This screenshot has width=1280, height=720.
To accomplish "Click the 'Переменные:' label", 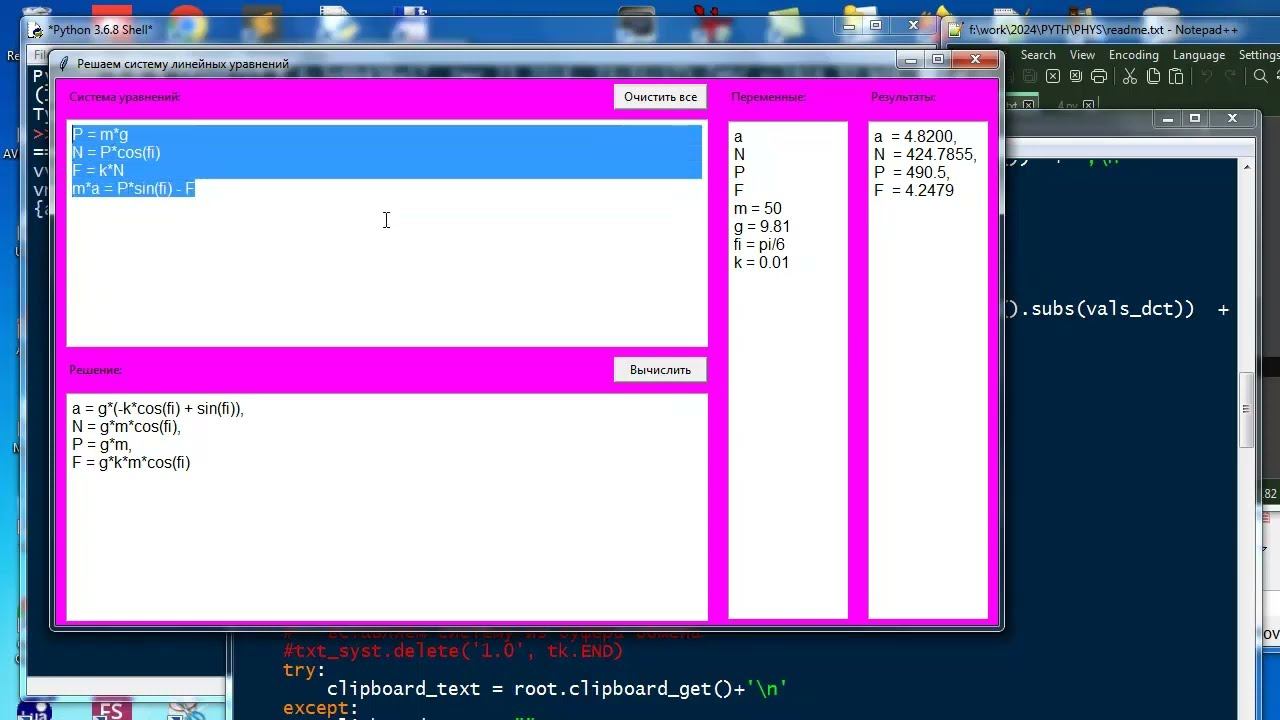I will [768, 97].
